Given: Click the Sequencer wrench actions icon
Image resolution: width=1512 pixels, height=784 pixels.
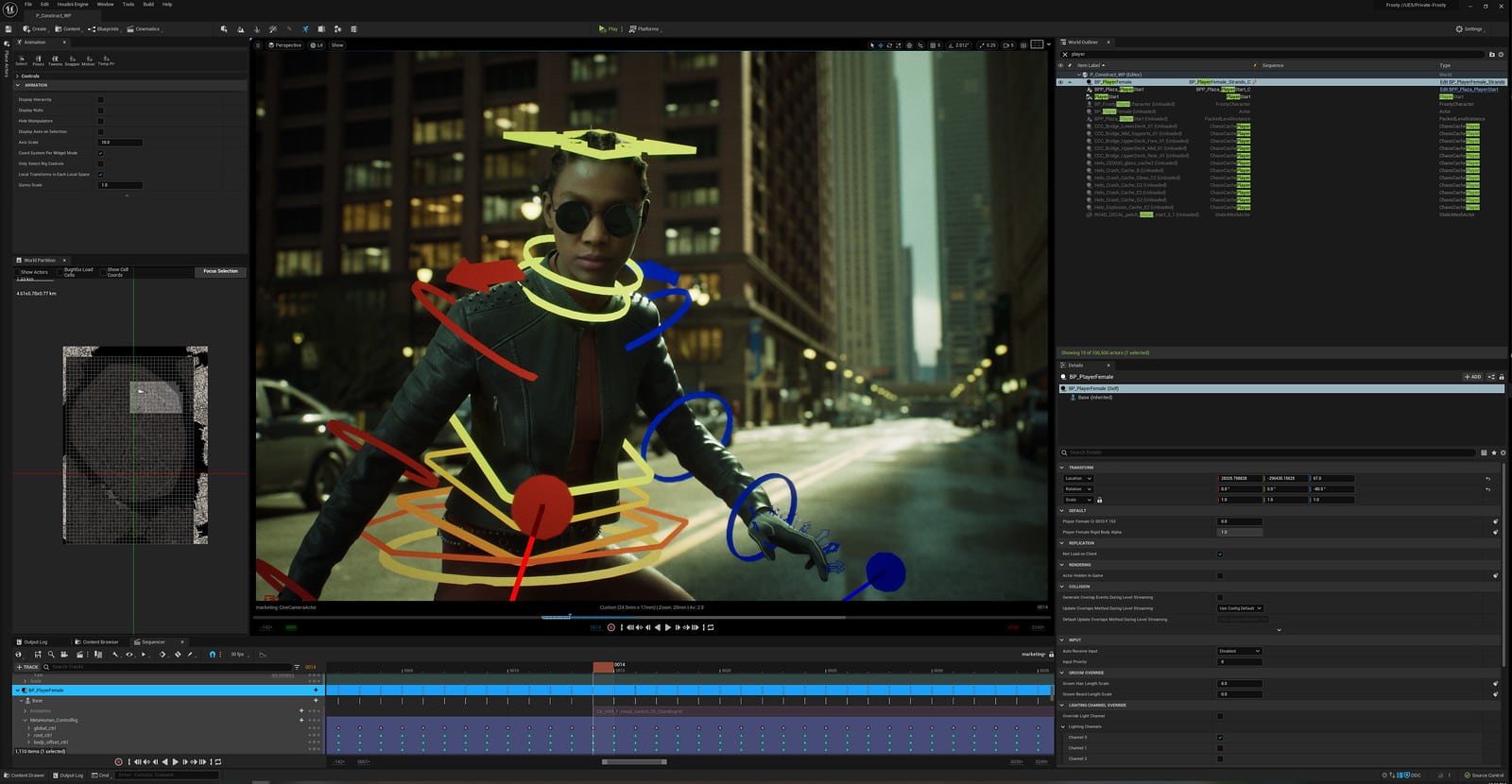Looking at the screenshot, I should tap(115, 654).
